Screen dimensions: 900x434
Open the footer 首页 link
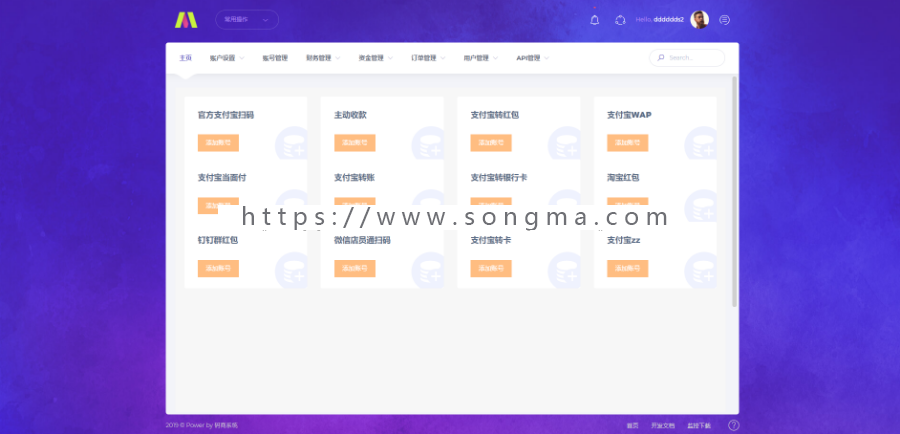(x=633, y=426)
